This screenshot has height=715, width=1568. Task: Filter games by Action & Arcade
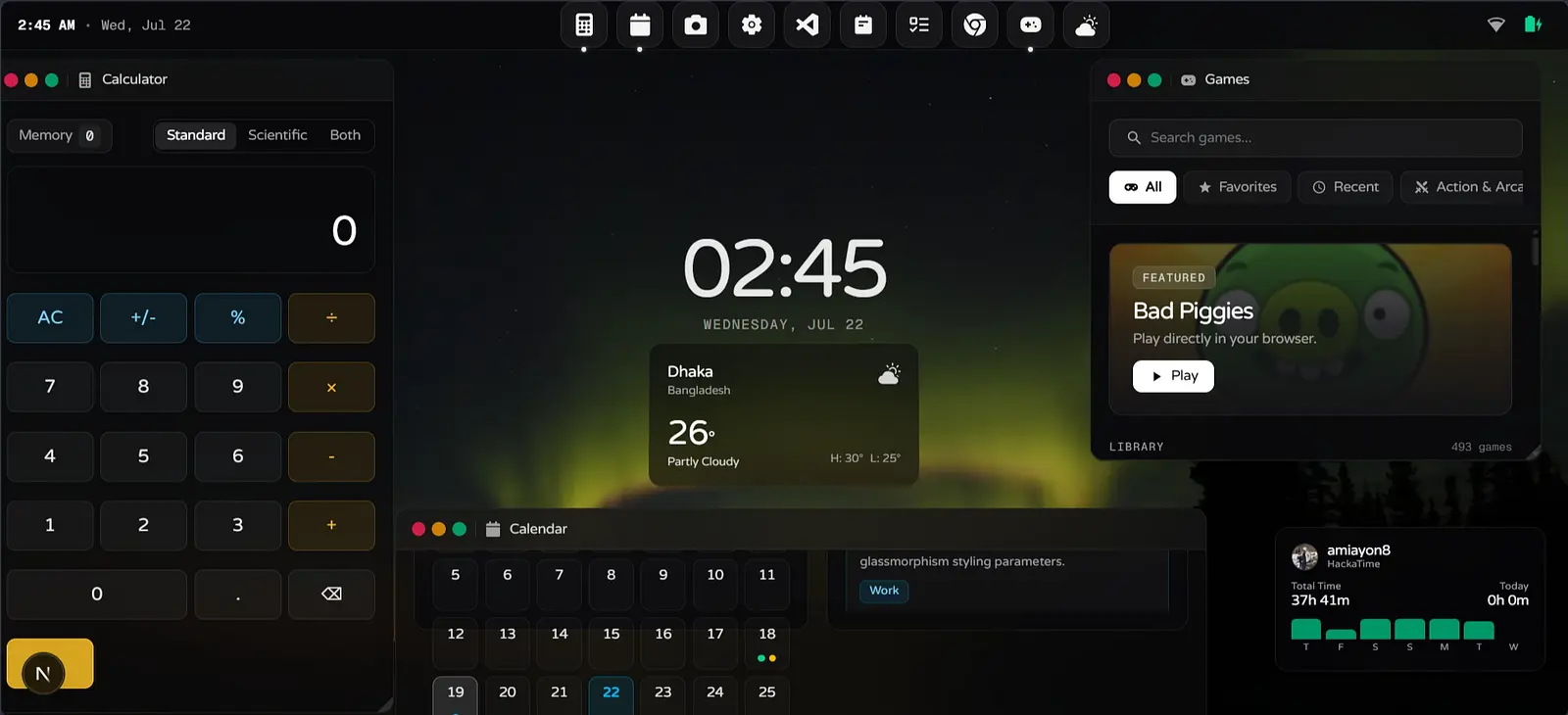click(1462, 187)
